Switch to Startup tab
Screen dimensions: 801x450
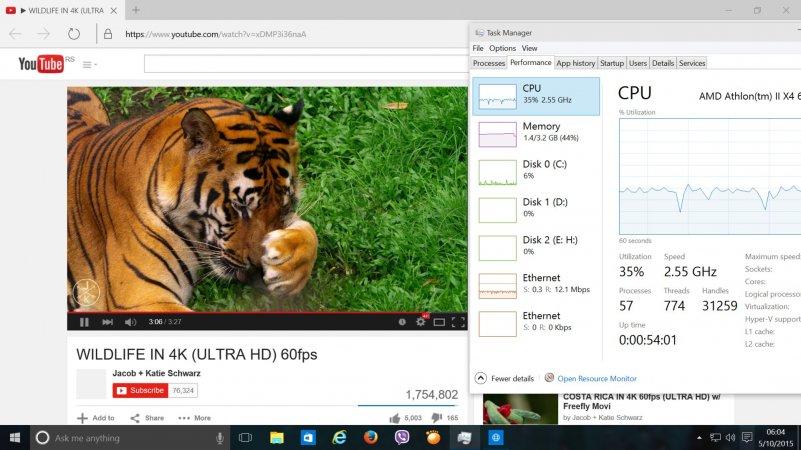[x=611, y=63]
